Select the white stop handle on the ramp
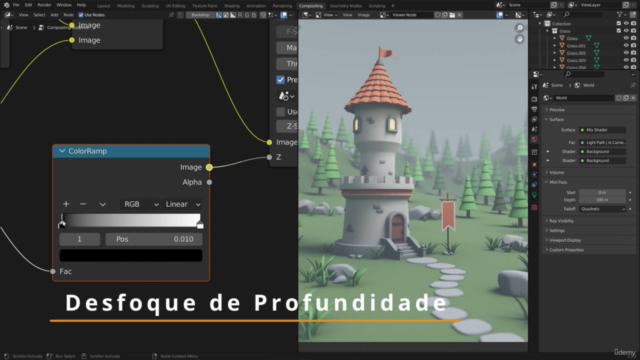The height and width of the screenshot is (360, 640). [200, 224]
